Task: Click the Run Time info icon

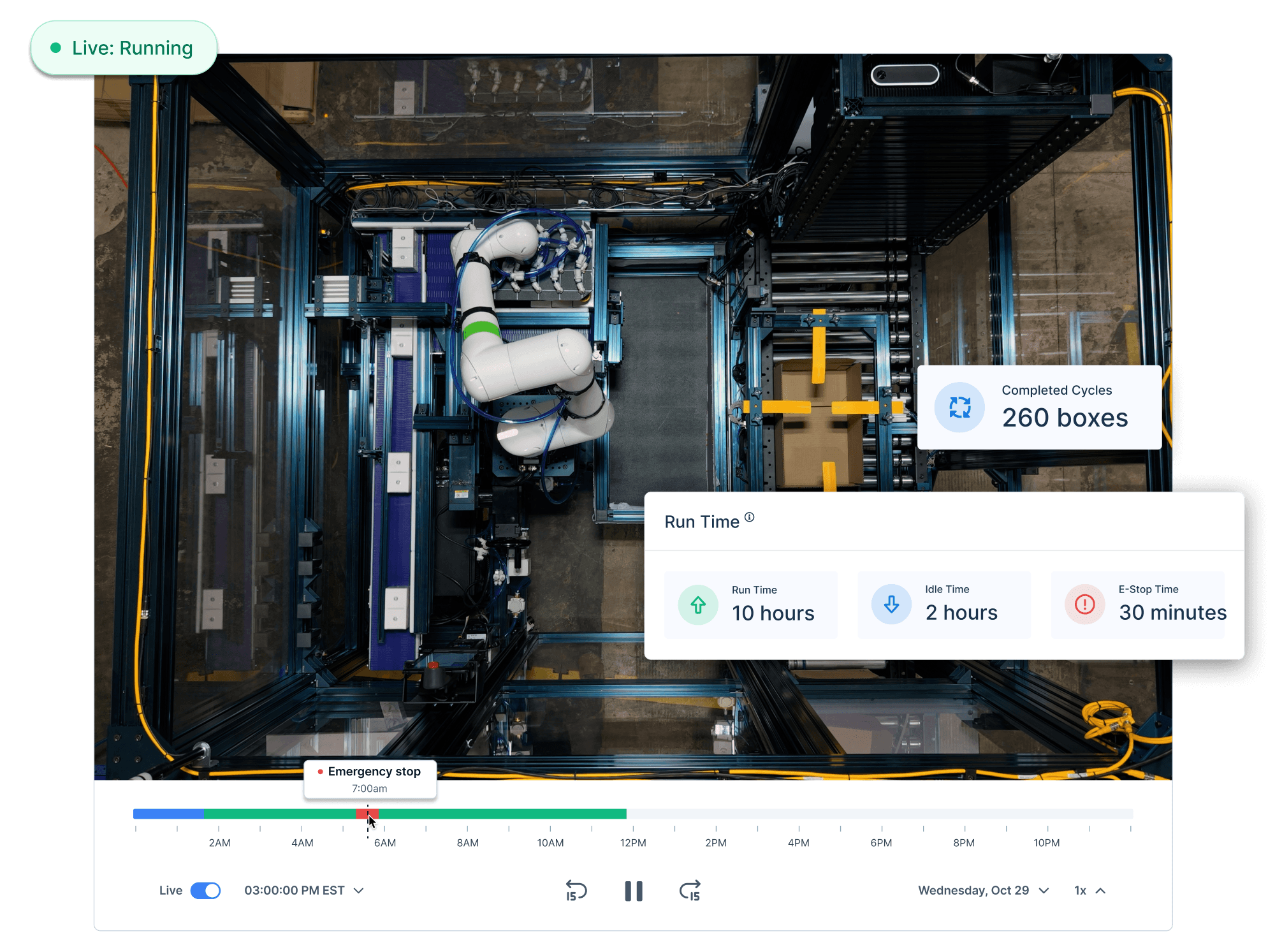Action: pos(750,517)
